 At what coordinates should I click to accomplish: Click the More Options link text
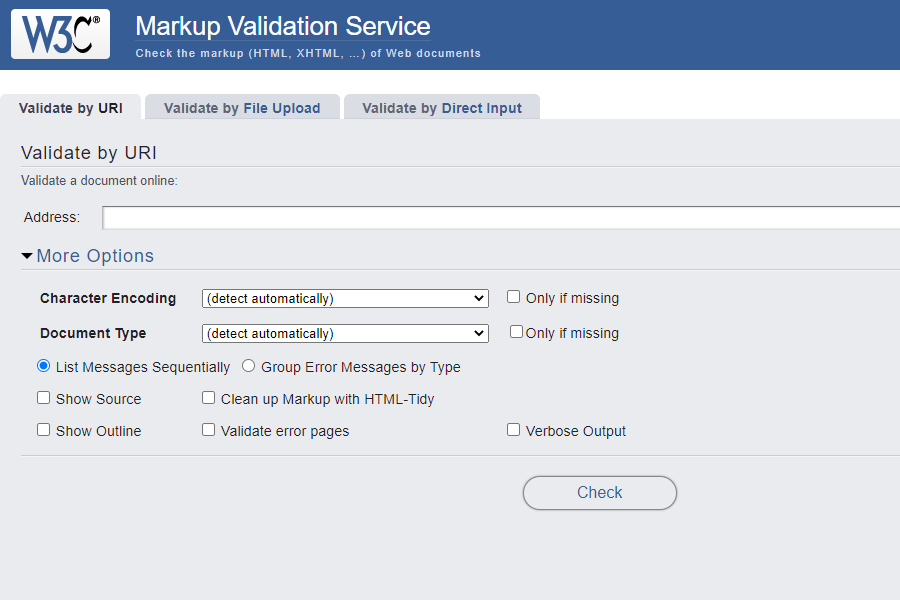(95, 256)
